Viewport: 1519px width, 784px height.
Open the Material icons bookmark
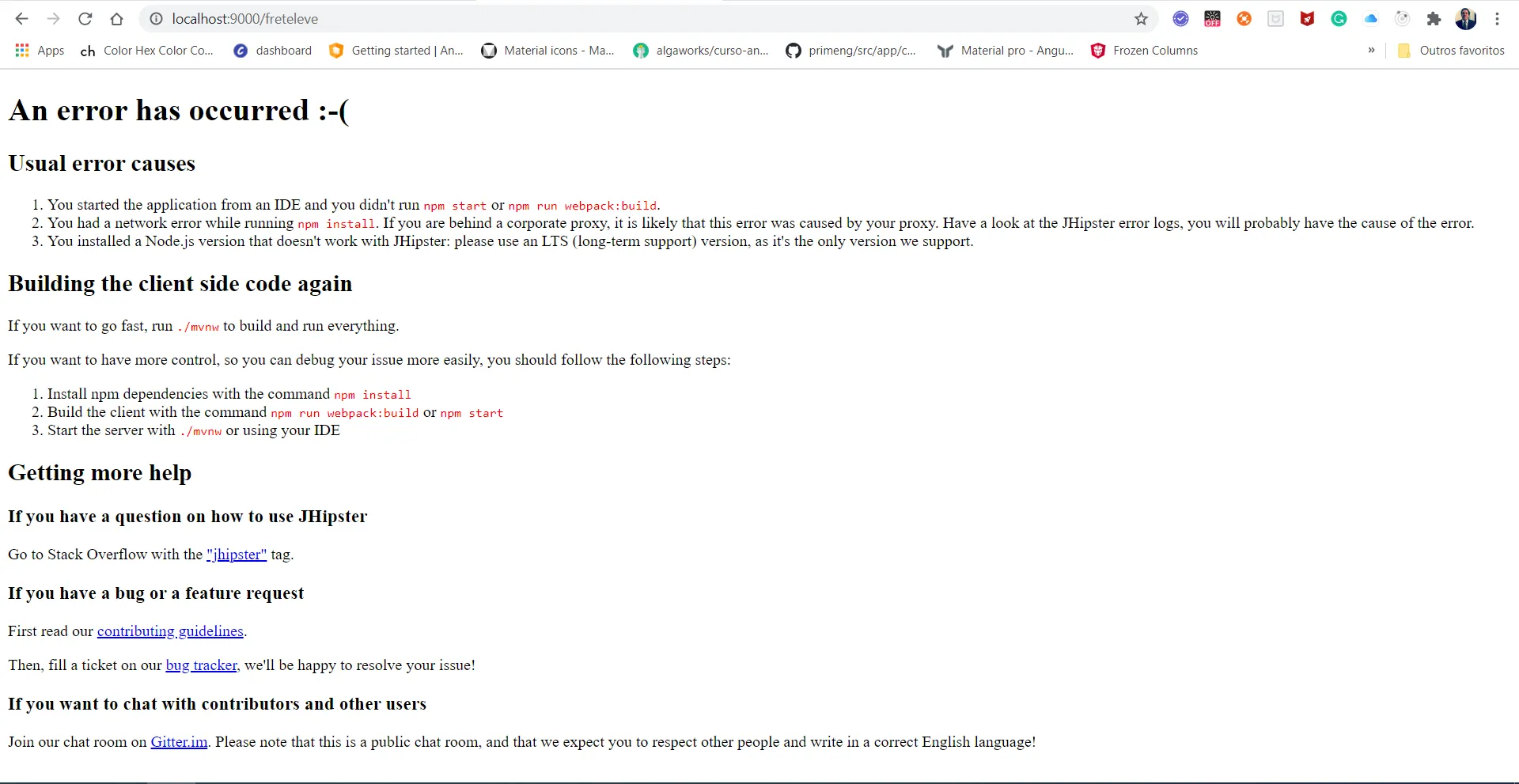click(548, 51)
